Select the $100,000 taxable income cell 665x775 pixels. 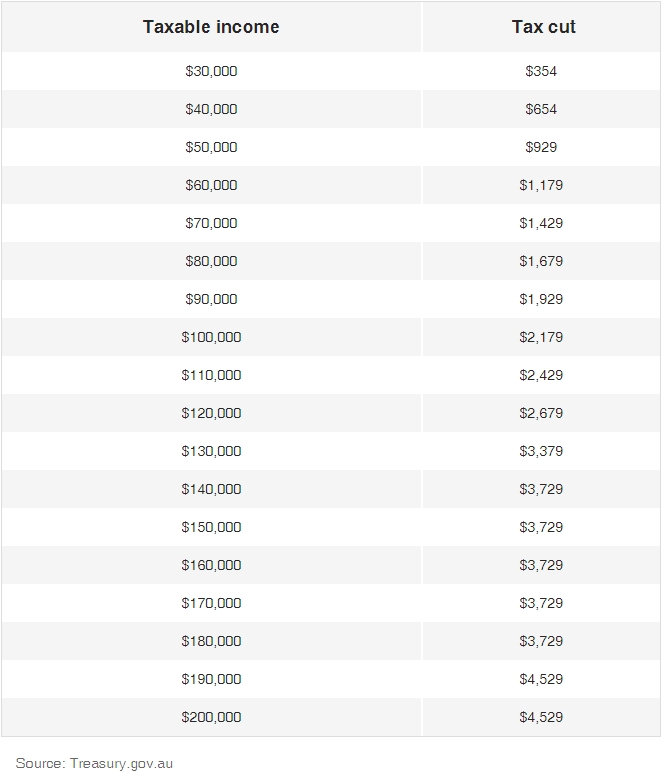211,337
